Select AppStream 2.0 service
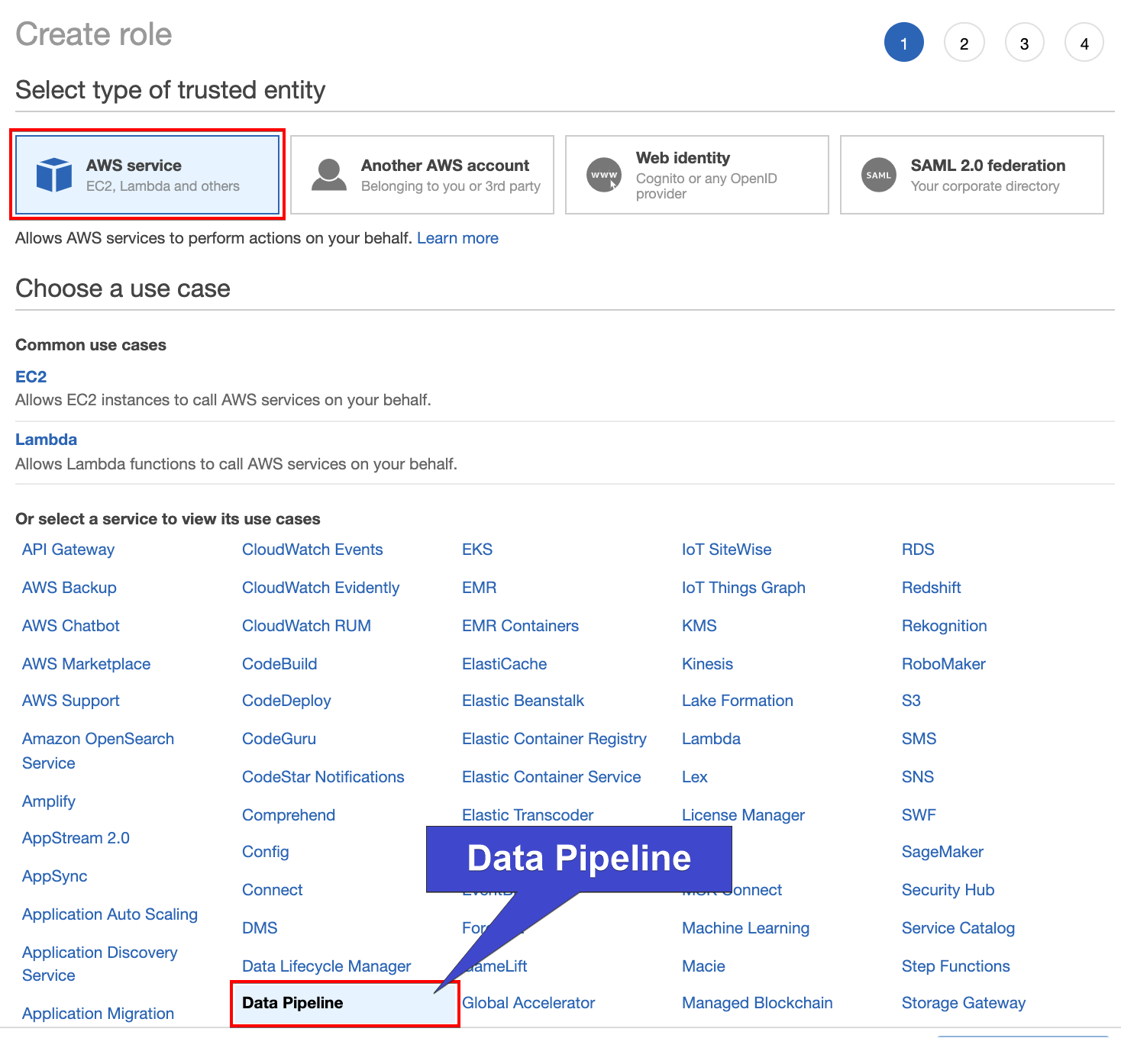Image resolution: width=1121 pixels, height=1064 pixels. click(76, 838)
